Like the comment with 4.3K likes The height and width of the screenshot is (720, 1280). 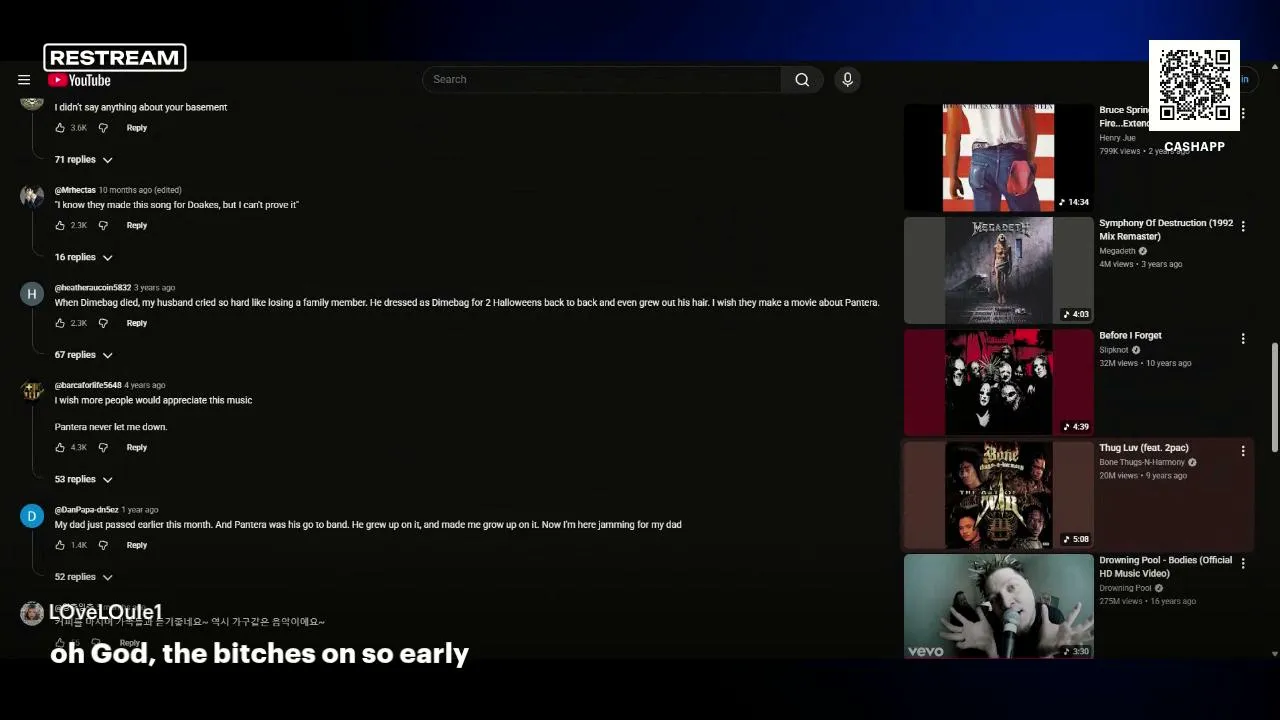(x=60, y=448)
